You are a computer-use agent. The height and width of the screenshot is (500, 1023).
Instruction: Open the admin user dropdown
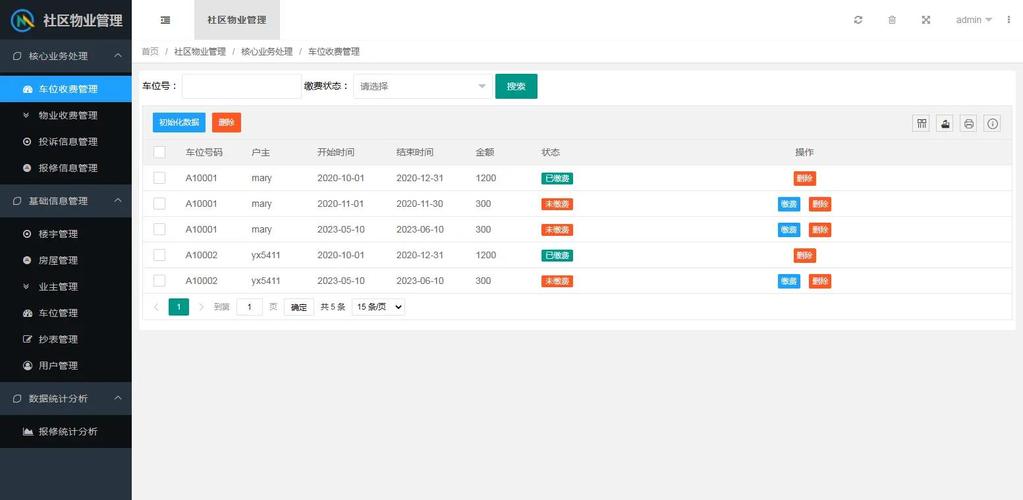coord(974,20)
